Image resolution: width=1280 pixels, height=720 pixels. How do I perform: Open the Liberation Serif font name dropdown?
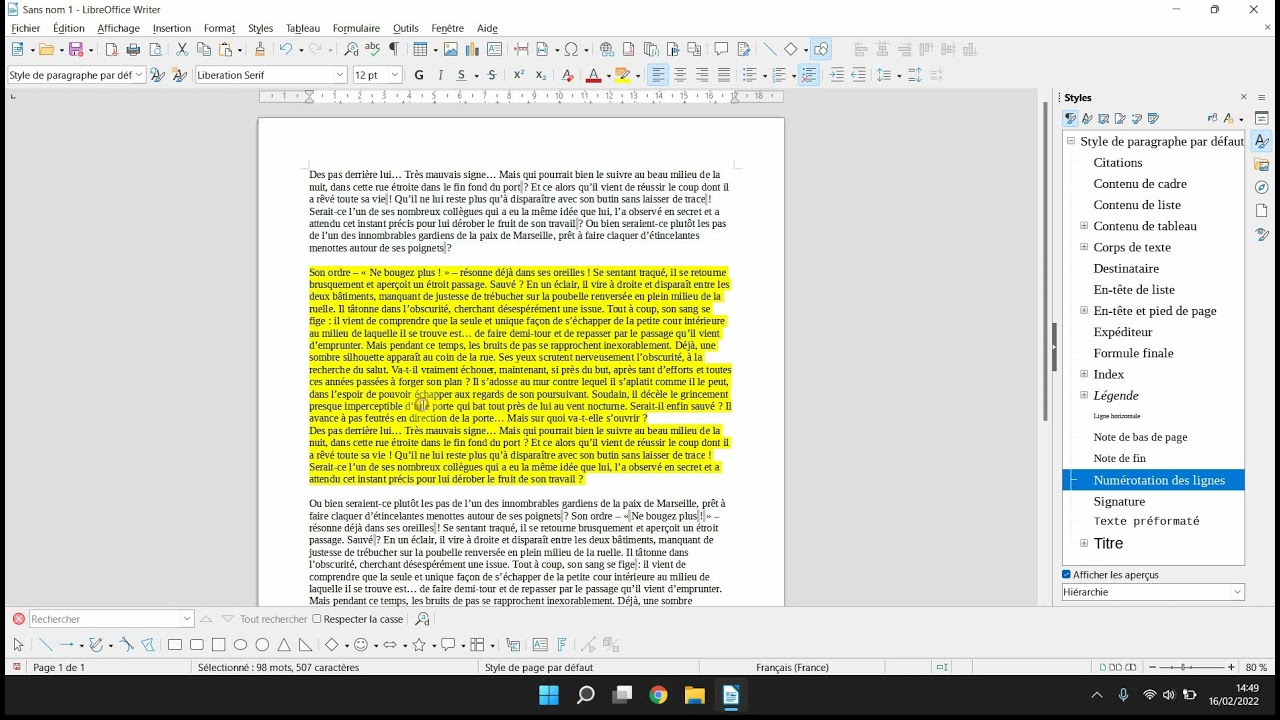click(340, 75)
